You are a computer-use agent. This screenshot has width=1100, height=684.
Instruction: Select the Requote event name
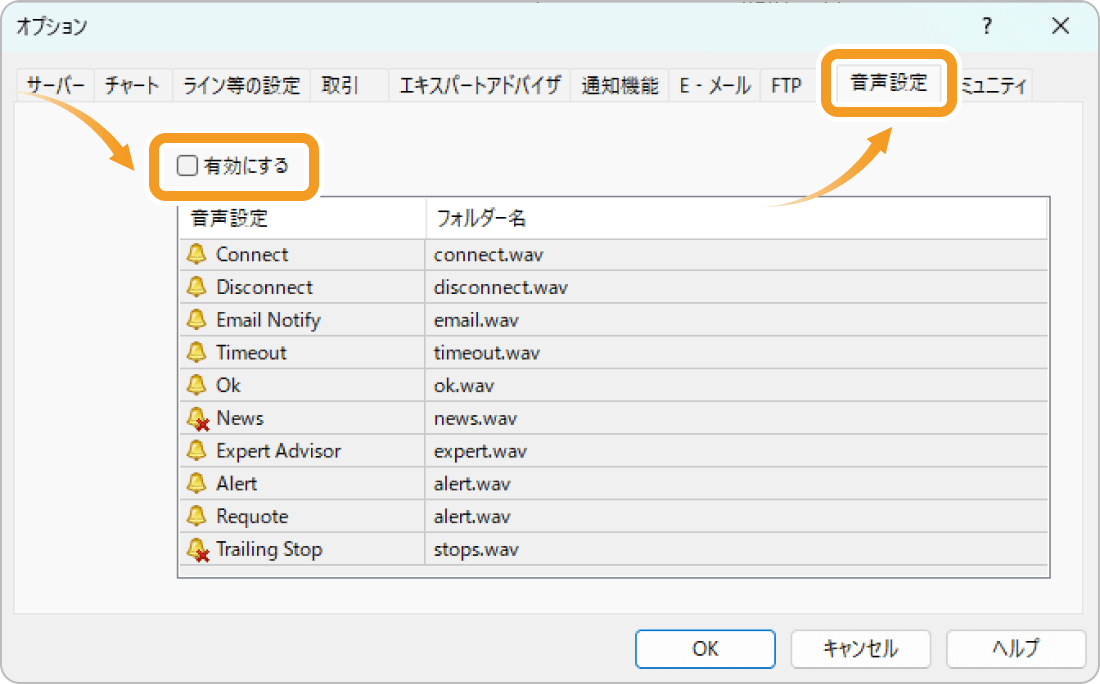pos(252,517)
